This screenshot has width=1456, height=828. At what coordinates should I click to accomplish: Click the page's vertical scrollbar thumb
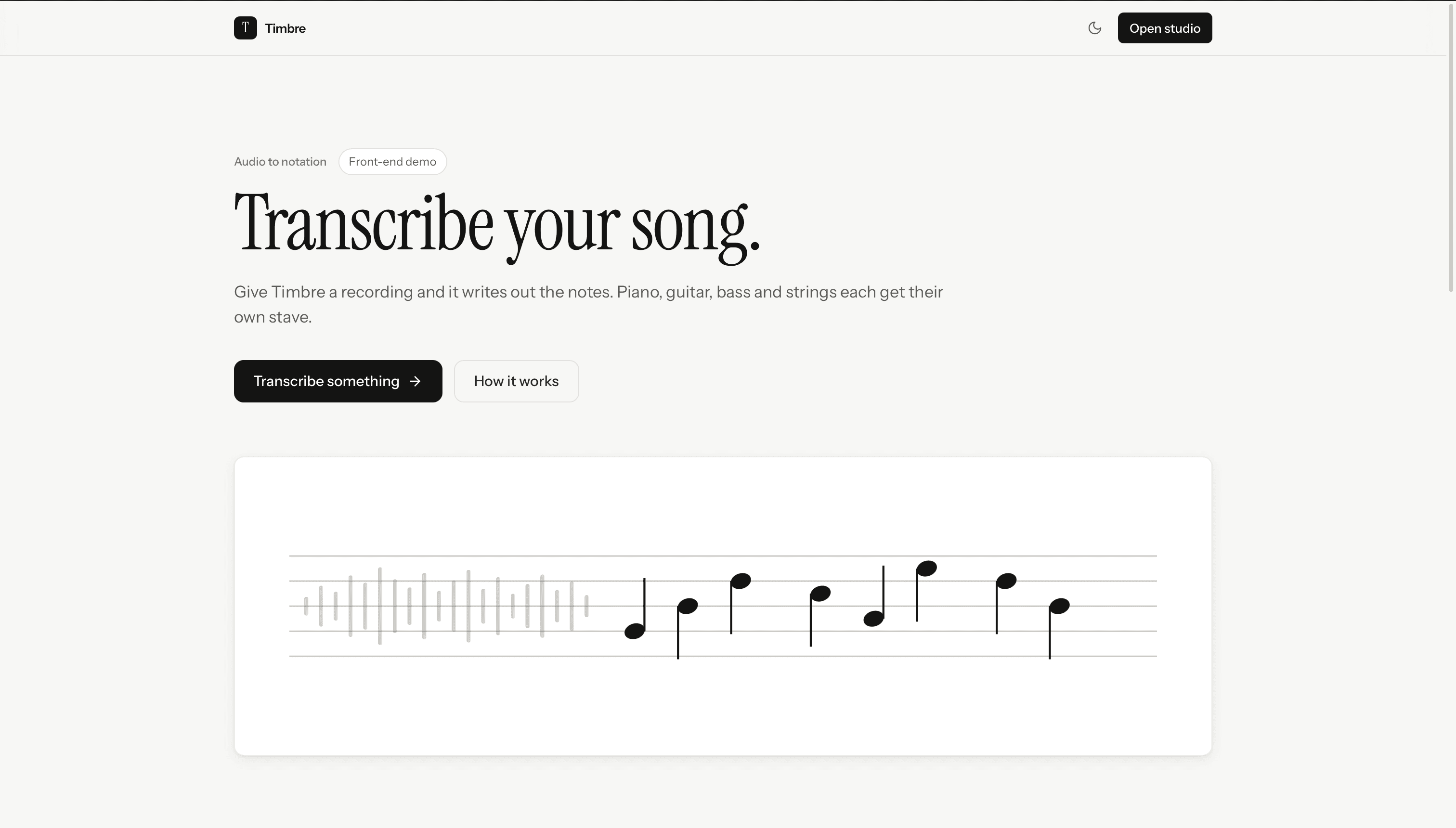pyautogui.click(x=1451, y=147)
